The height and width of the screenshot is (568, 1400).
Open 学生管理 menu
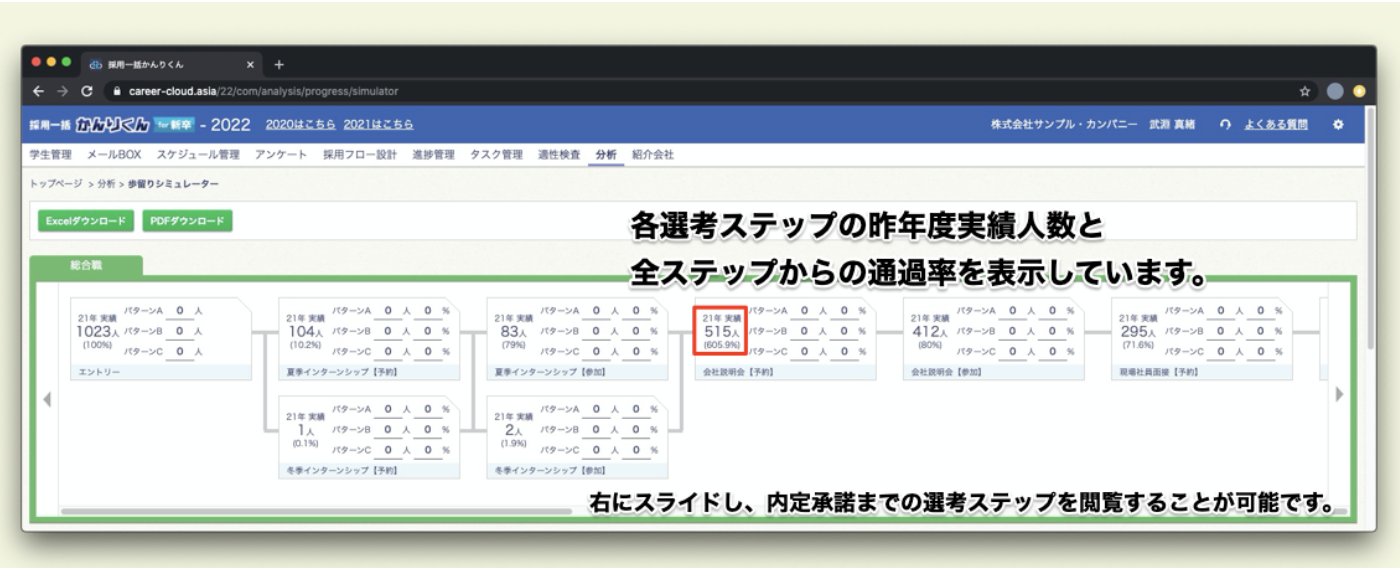(x=49, y=155)
